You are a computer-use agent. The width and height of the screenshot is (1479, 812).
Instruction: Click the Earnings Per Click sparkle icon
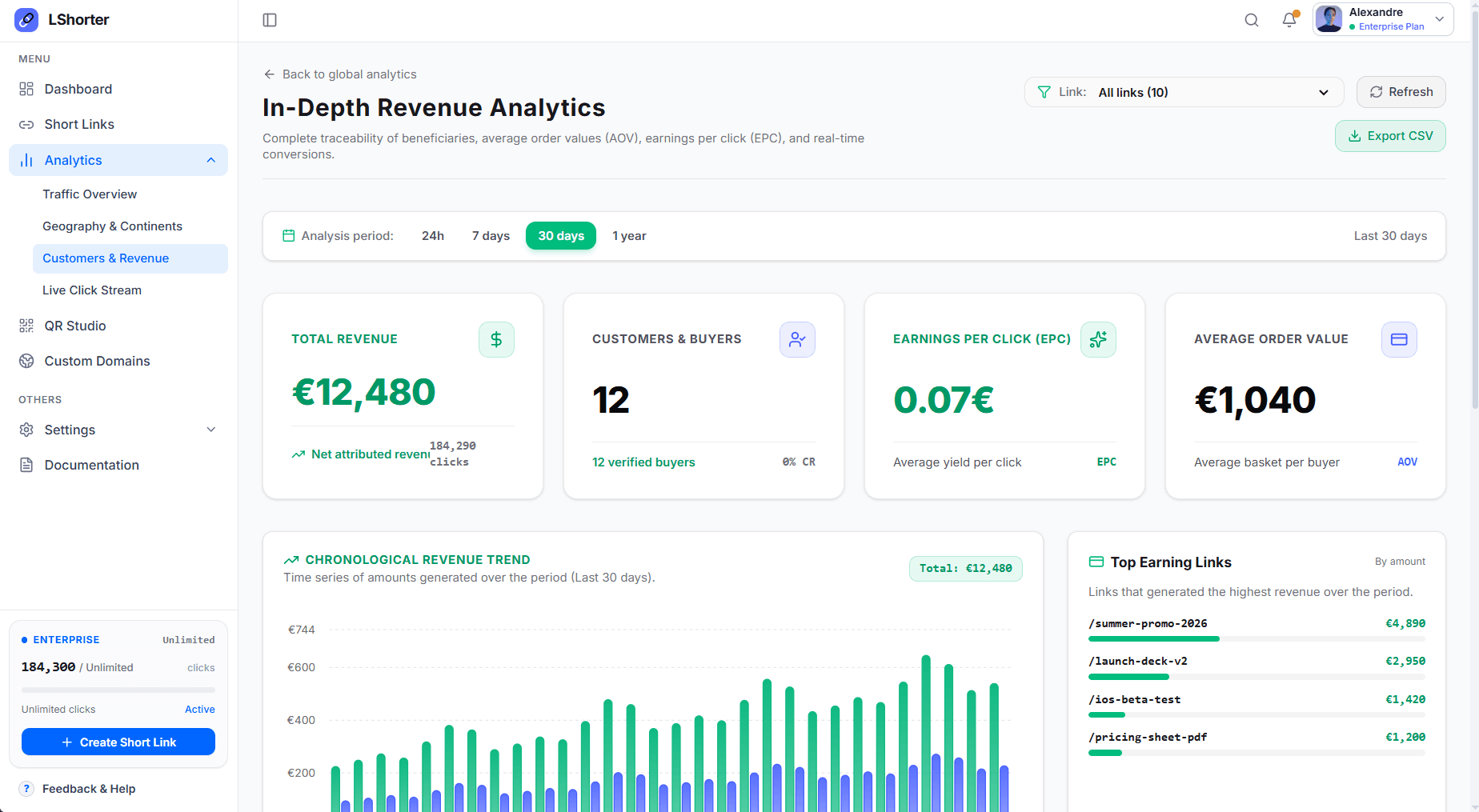click(1098, 339)
